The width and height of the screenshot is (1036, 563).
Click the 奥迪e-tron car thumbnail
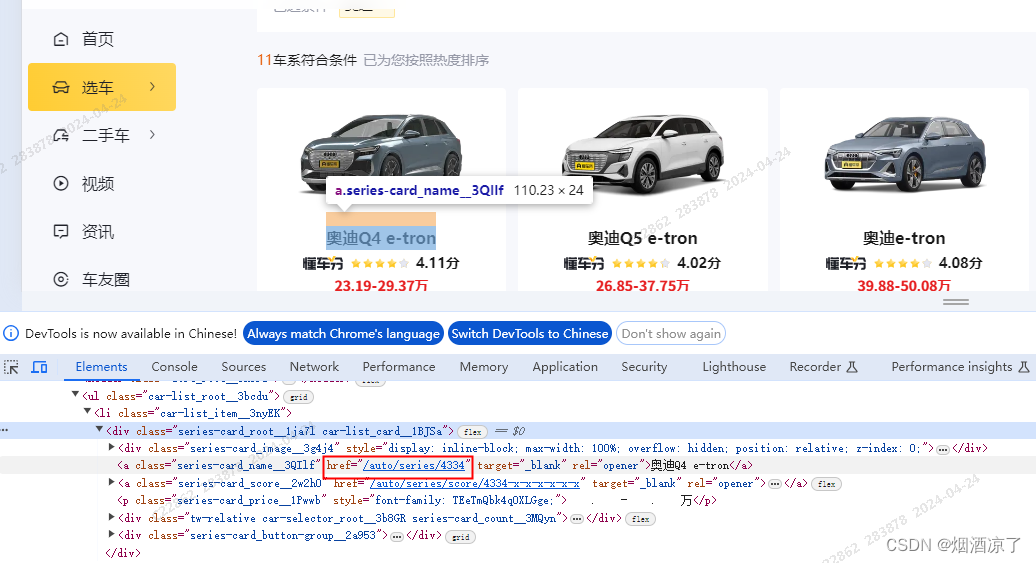905,153
